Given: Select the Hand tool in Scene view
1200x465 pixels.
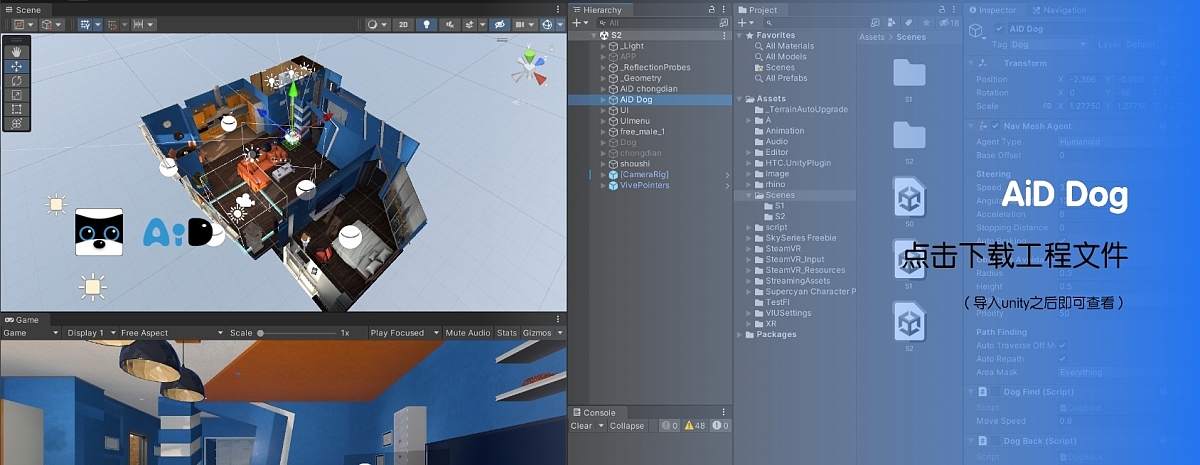Looking at the screenshot, I should tap(17, 52).
